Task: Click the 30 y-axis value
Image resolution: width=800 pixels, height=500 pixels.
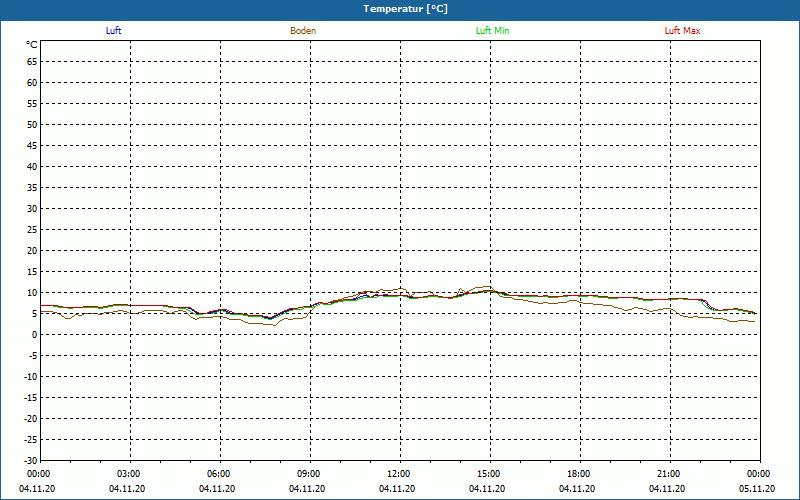Action: point(32,209)
